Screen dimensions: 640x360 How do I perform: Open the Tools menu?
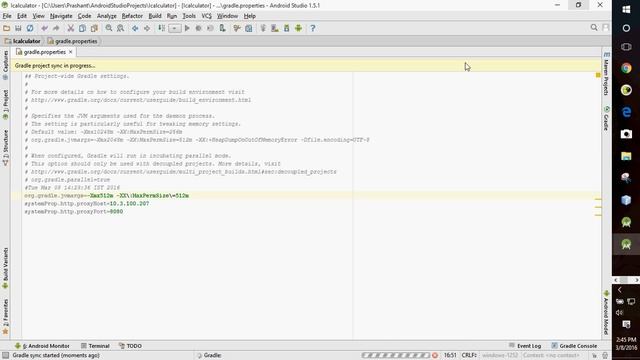189,16
